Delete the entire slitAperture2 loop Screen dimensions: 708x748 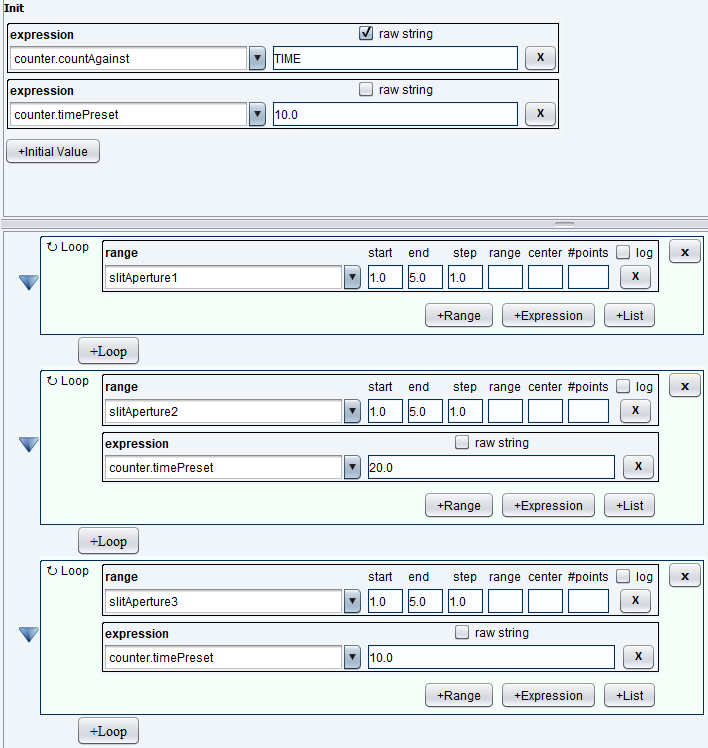click(685, 386)
